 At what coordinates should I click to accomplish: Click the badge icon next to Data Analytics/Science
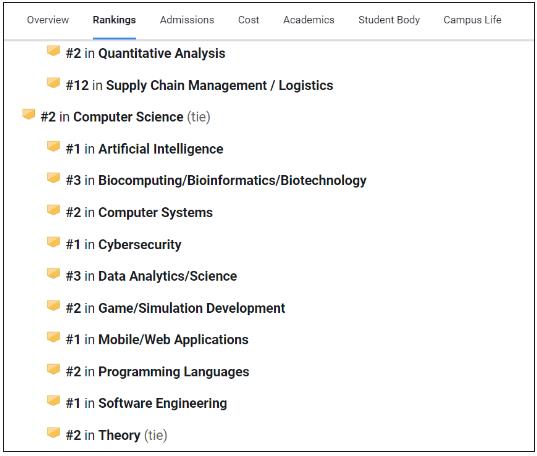pos(53,273)
